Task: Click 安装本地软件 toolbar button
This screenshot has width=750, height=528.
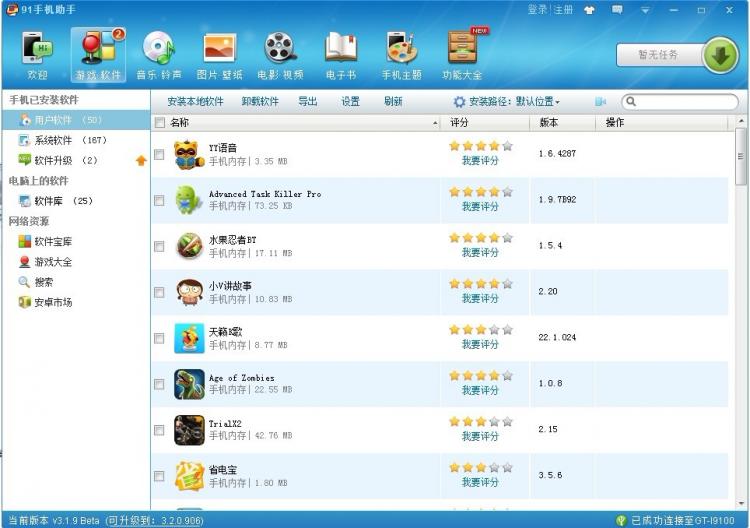Action: point(195,101)
